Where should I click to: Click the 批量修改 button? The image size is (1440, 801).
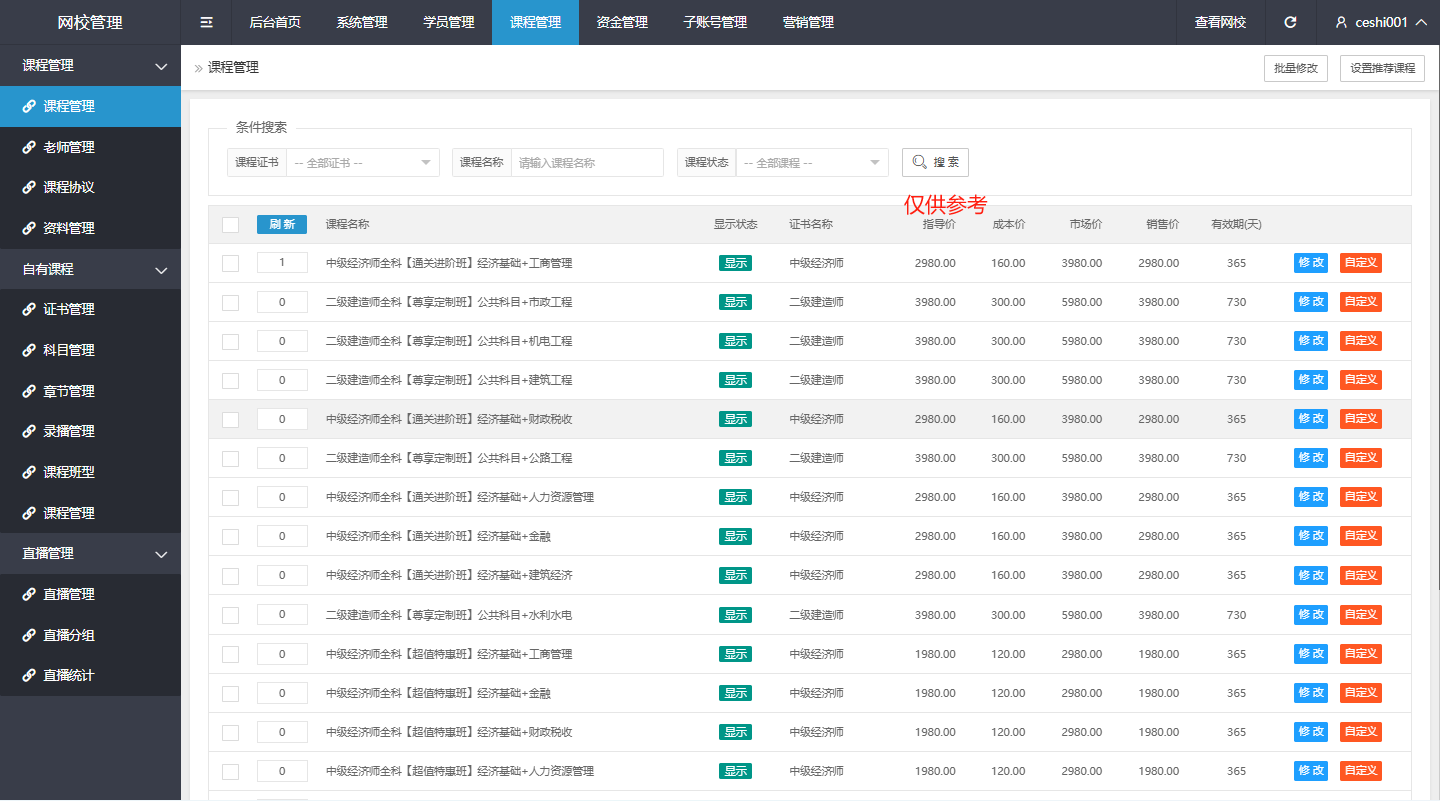tap(1295, 68)
